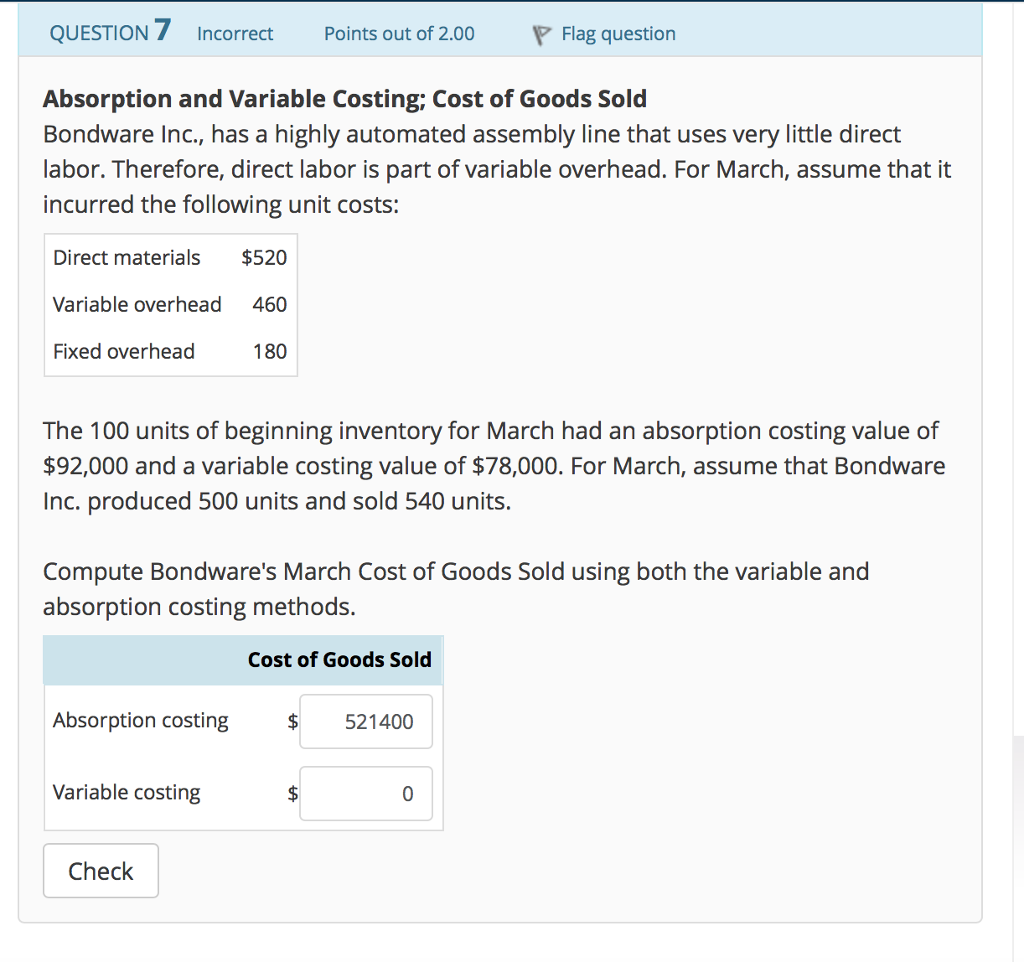
Task: Select the Absorption costing row label
Action: point(140,720)
